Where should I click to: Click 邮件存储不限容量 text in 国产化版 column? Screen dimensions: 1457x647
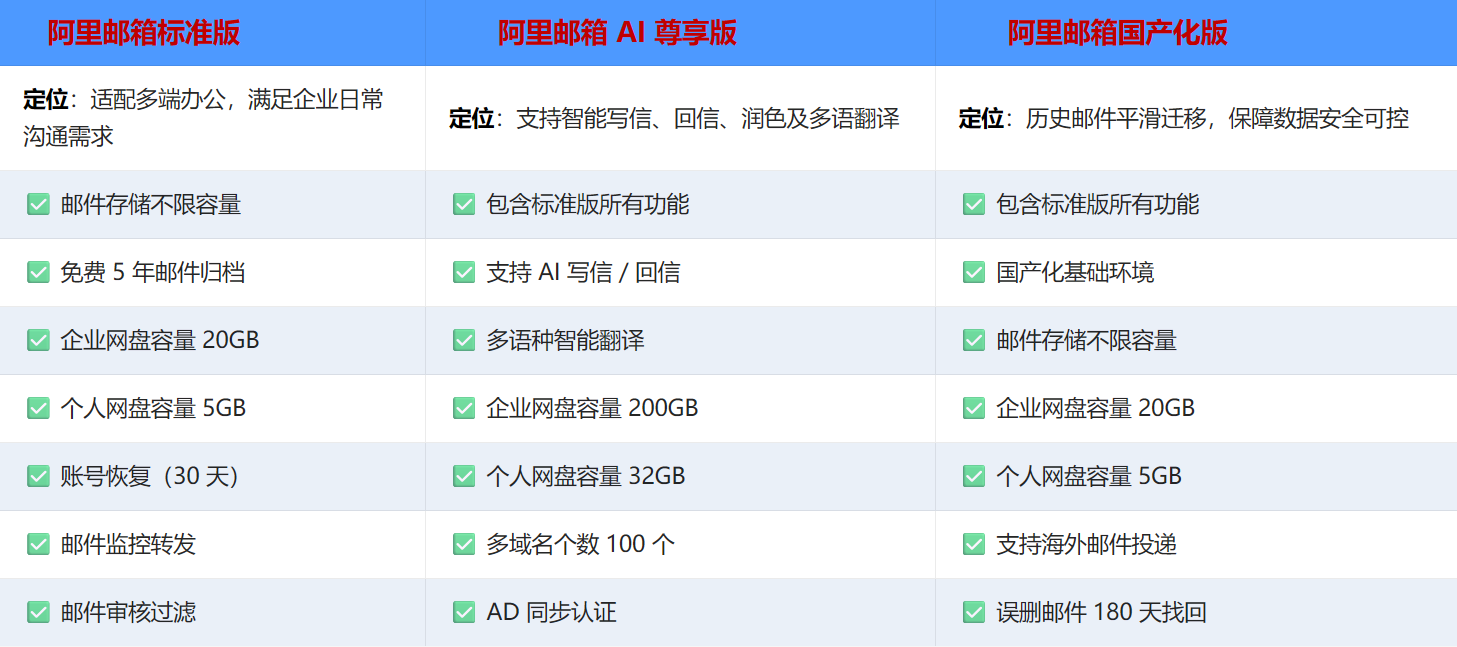pyautogui.click(x=1086, y=340)
